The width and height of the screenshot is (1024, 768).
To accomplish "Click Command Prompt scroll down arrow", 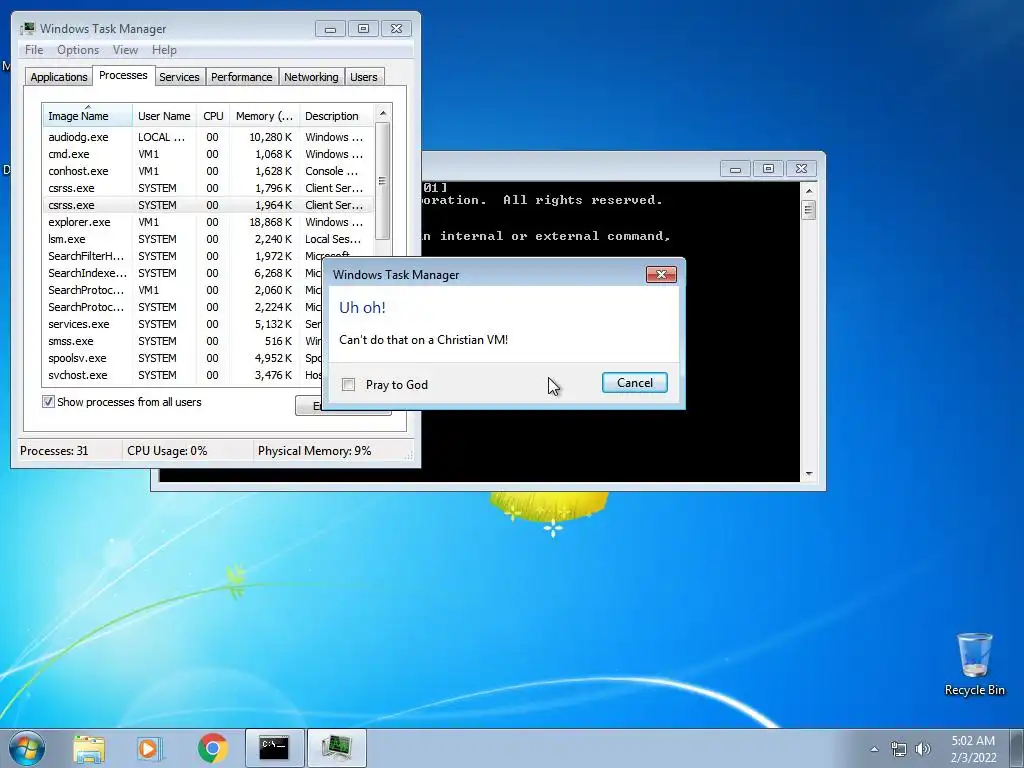I will pos(808,473).
